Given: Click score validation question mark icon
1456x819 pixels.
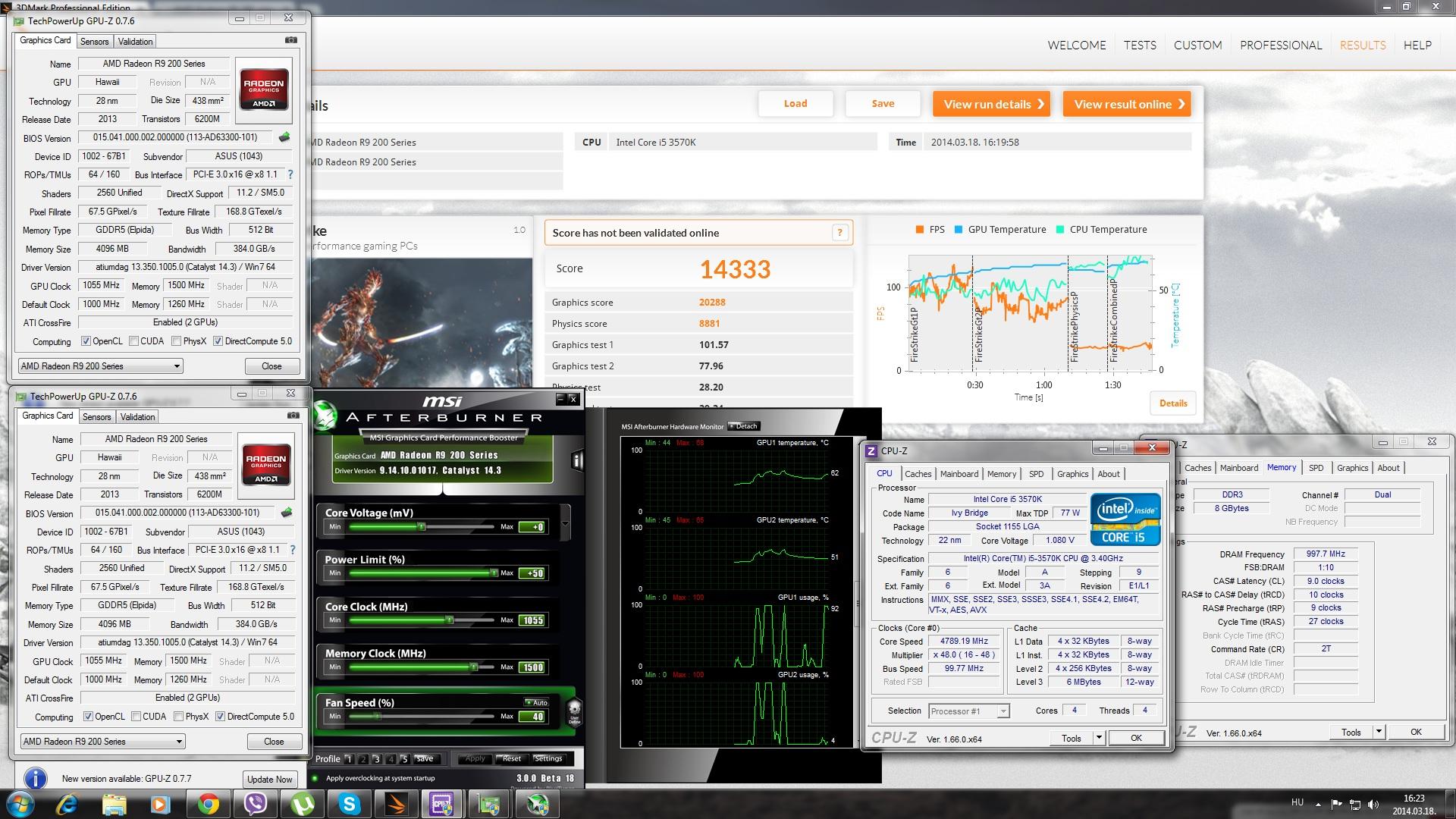Looking at the screenshot, I should tap(839, 233).
